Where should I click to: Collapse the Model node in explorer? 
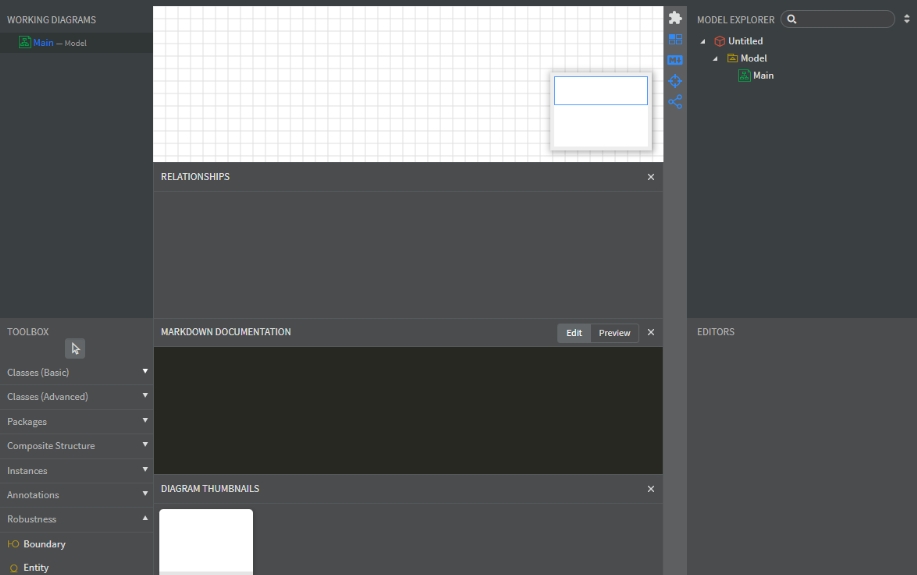click(x=715, y=58)
